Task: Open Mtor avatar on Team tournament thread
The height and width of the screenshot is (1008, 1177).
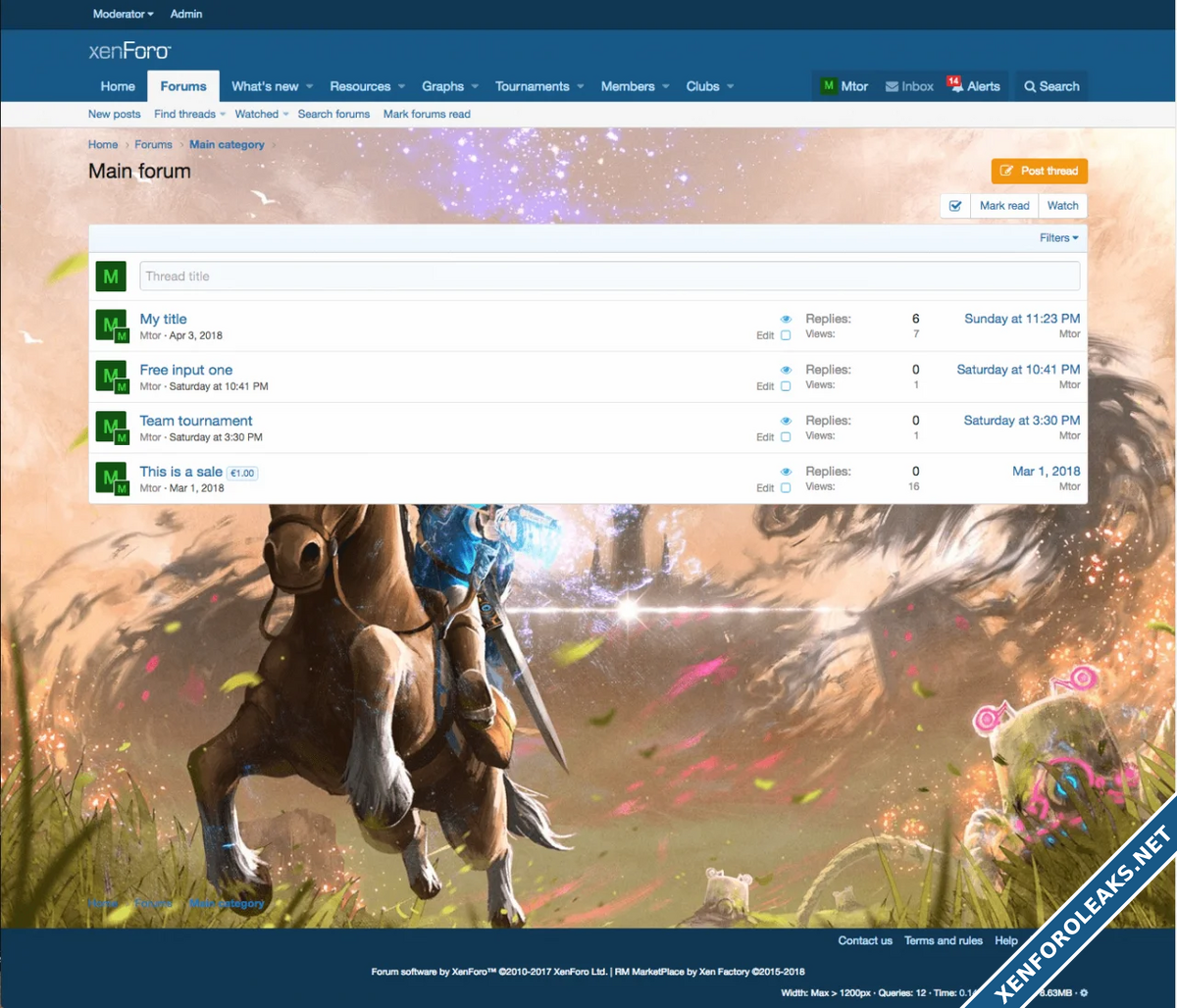Action: click(x=110, y=427)
